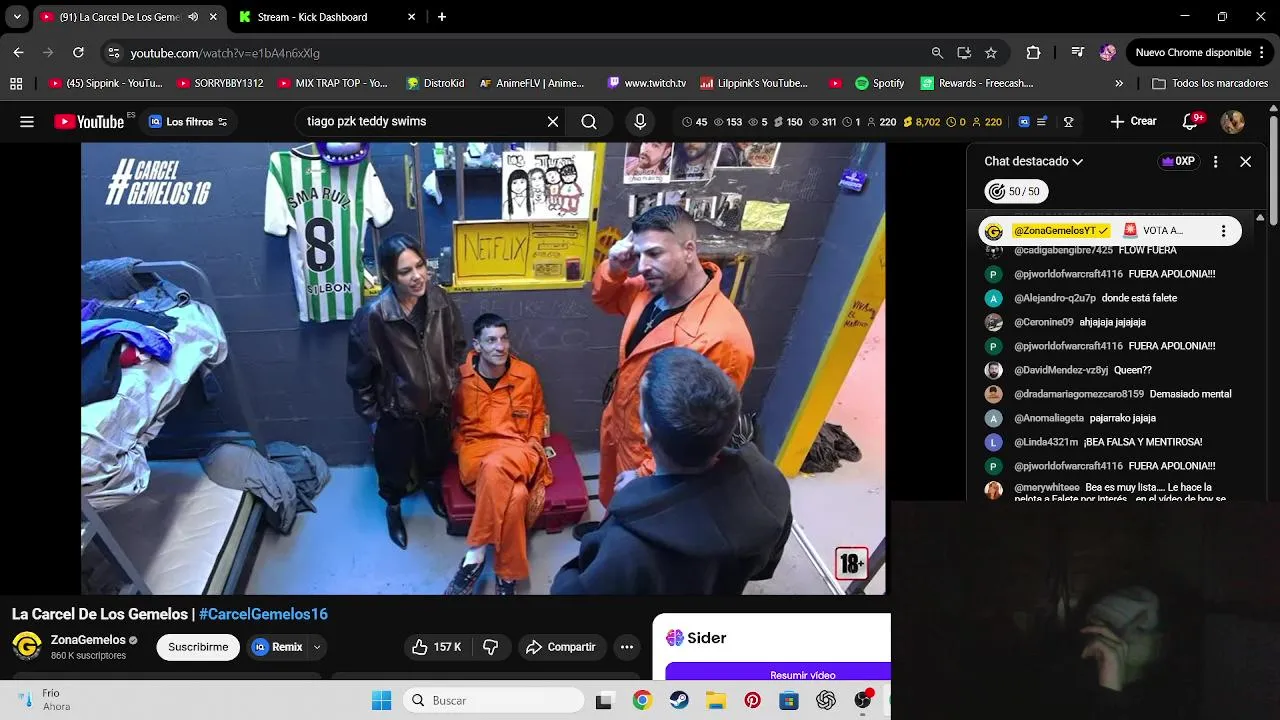Open the DistroKid bookmark
The width and height of the screenshot is (1280, 720).
pyautogui.click(x=435, y=83)
